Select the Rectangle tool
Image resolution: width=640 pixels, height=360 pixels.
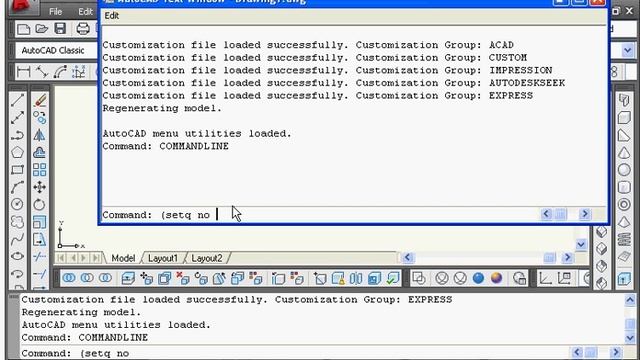pyautogui.click(x=17, y=169)
